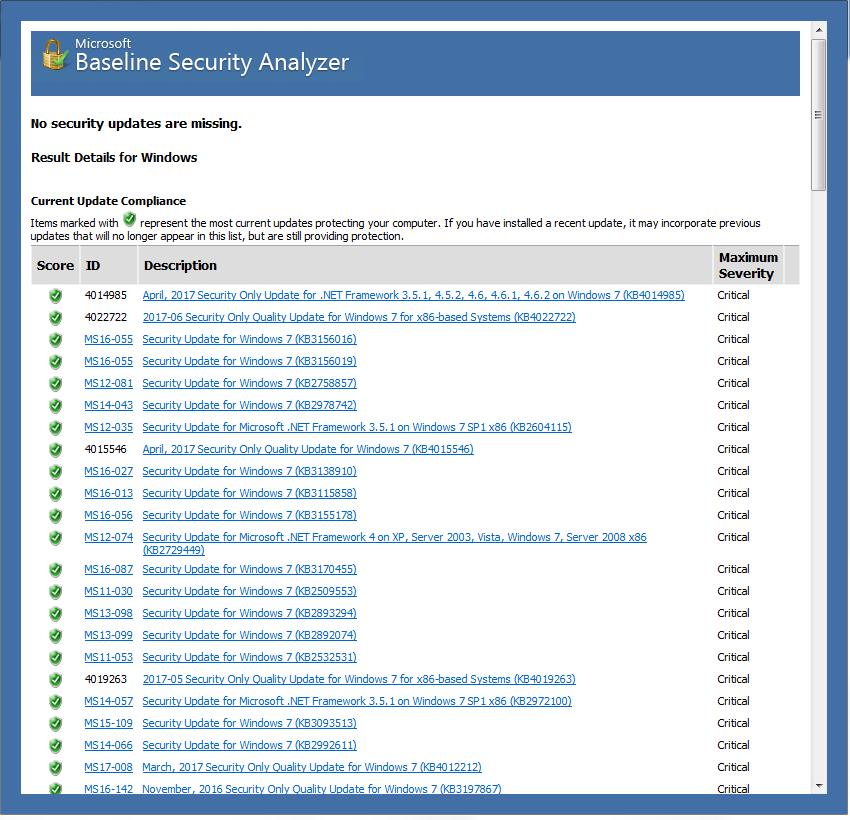This screenshot has height=820, width=850.
Task: Open the March 2017 update KB4012212 link
Action: point(311,768)
